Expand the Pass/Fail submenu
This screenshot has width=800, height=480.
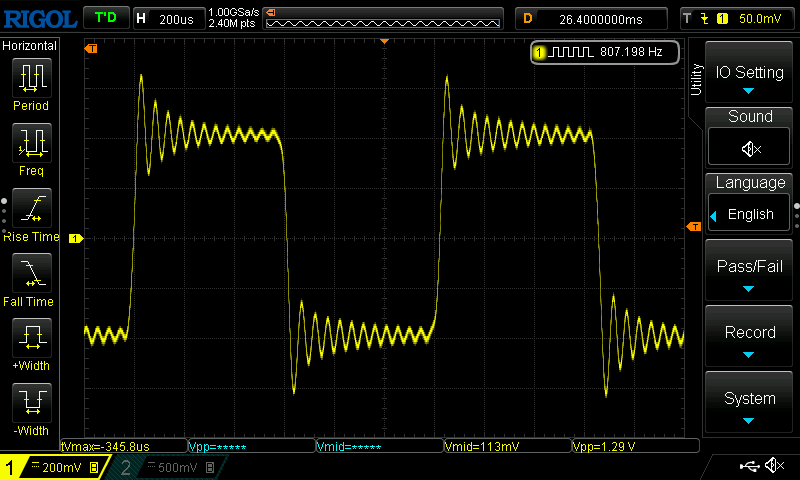749,270
